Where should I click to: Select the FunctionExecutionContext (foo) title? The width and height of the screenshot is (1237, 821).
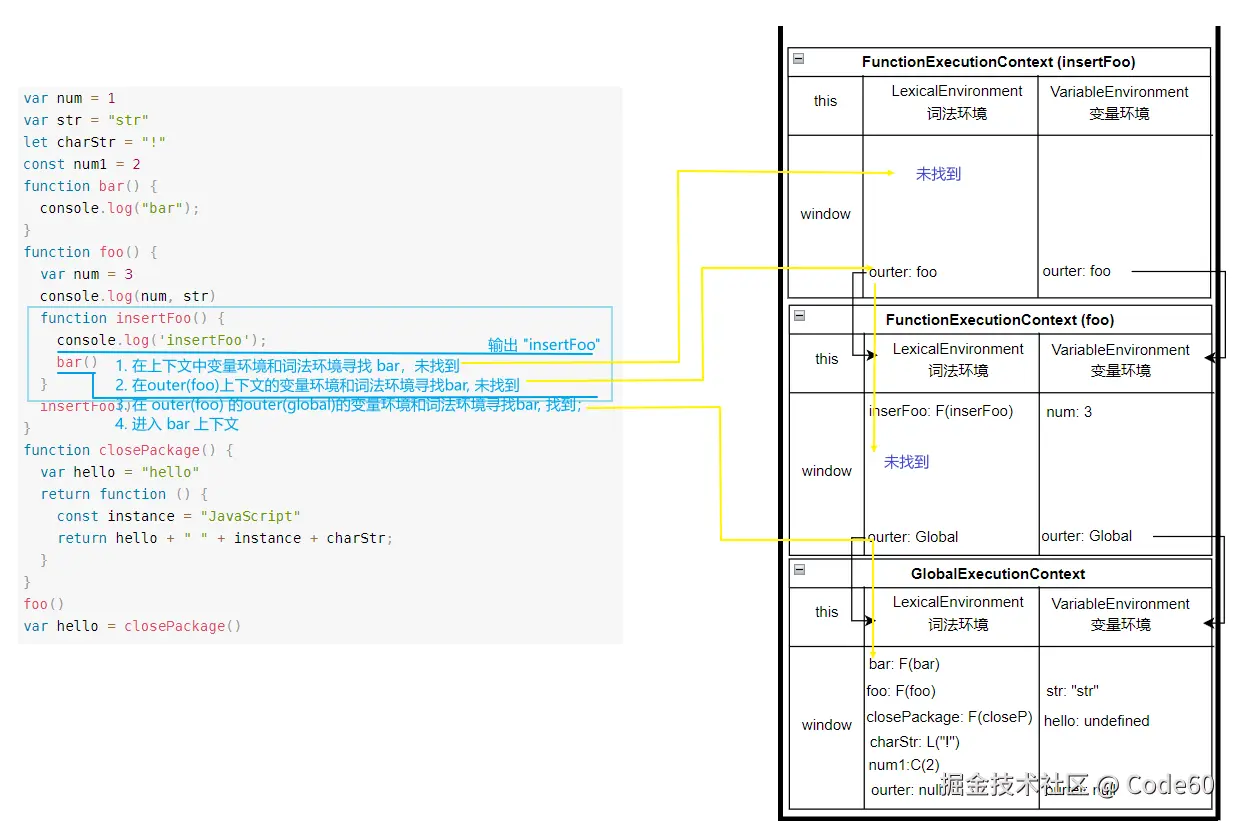pyautogui.click(x=1000, y=320)
